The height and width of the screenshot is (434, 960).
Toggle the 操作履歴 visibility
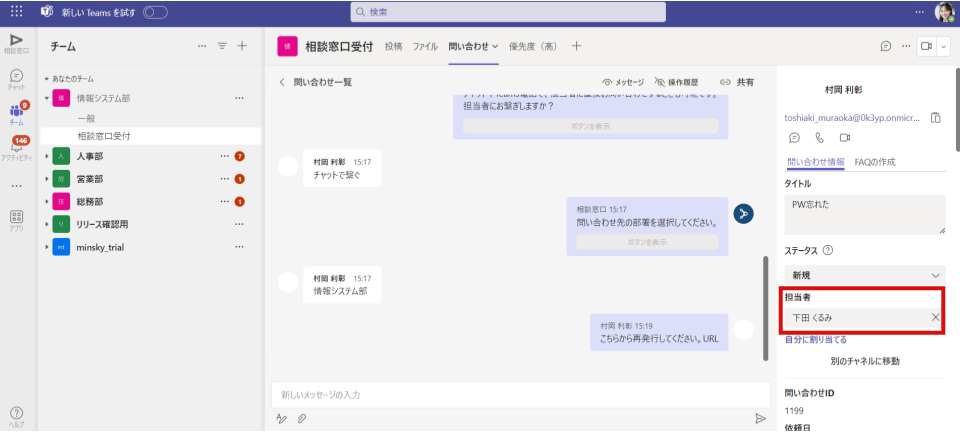676,82
